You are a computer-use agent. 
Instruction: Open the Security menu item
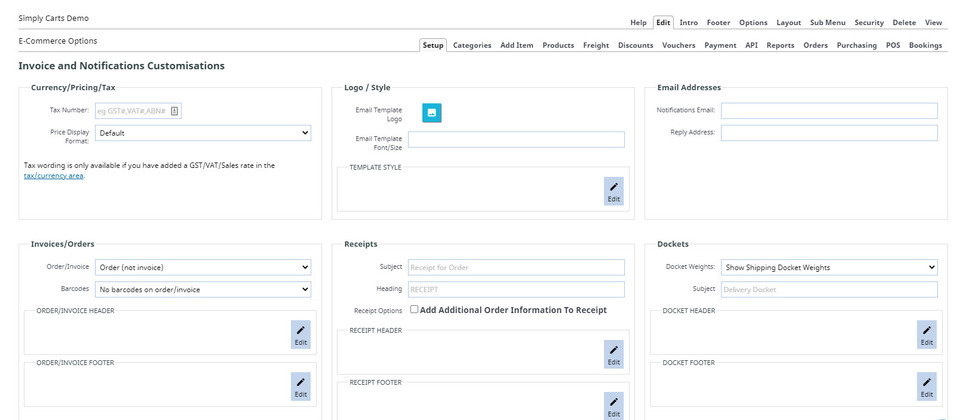click(x=868, y=22)
